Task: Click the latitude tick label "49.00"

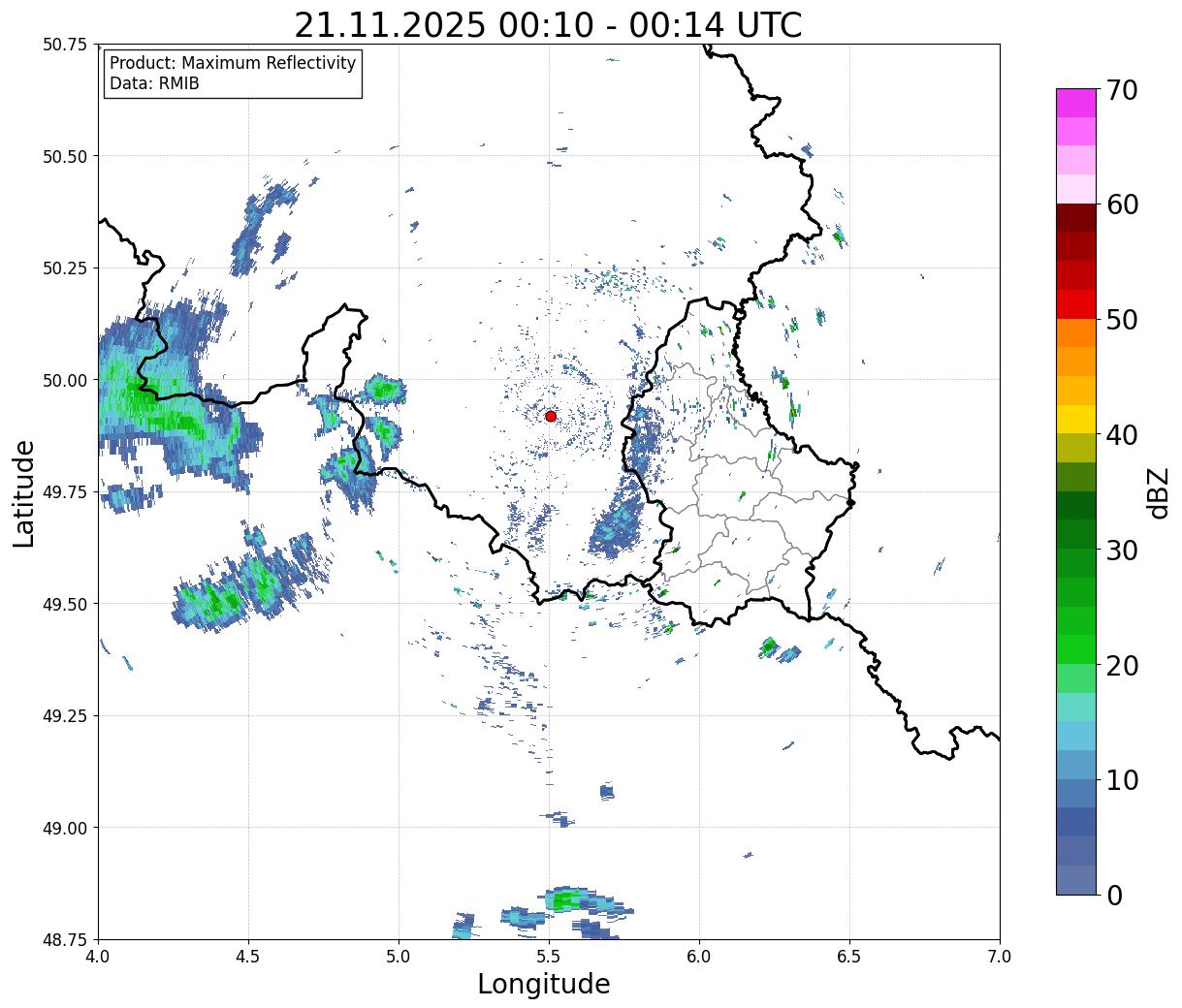Action: click(x=65, y=828)
